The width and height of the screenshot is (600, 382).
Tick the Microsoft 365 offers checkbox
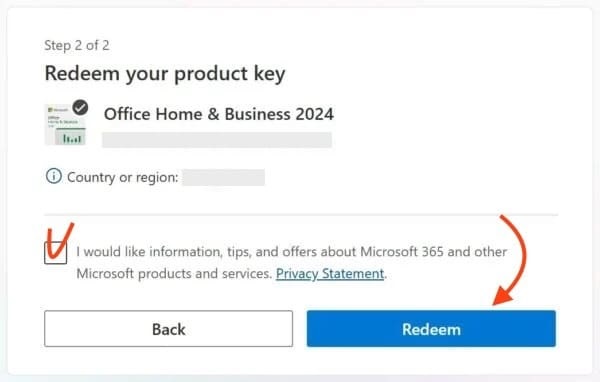click(55, 253)
